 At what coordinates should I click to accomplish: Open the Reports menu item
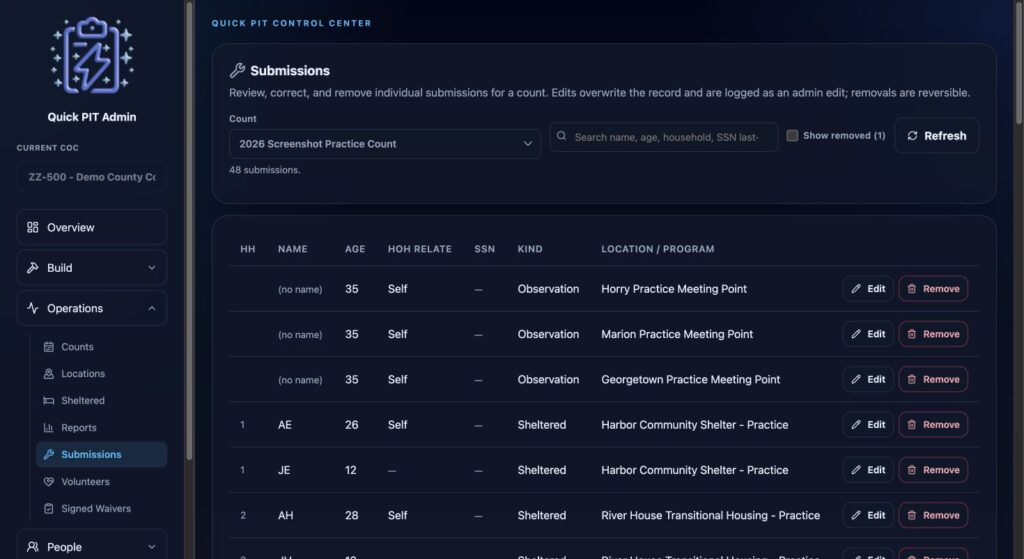tap(101, 428)
